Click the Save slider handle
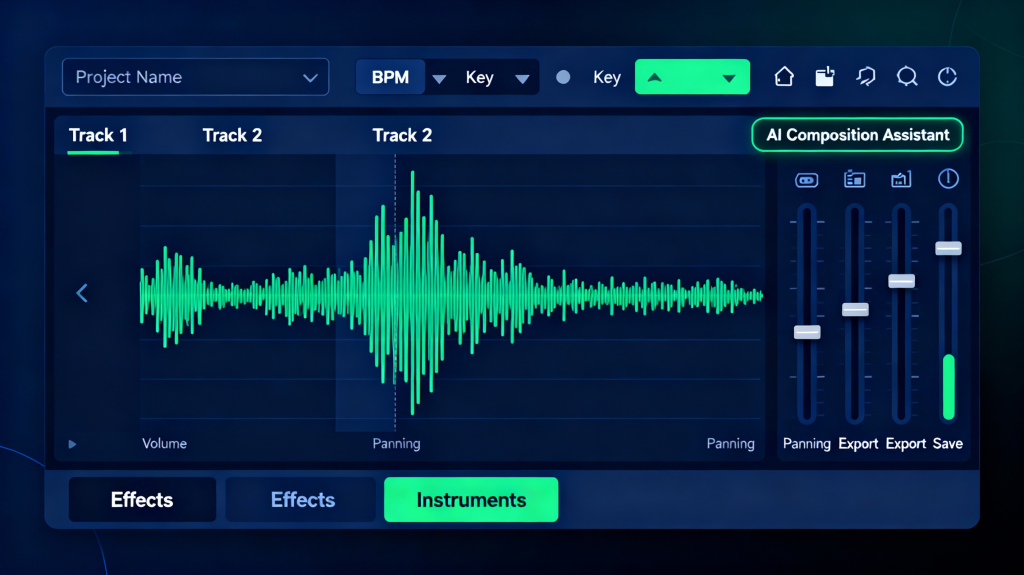 pyautogui.click(x=948, y=248)
